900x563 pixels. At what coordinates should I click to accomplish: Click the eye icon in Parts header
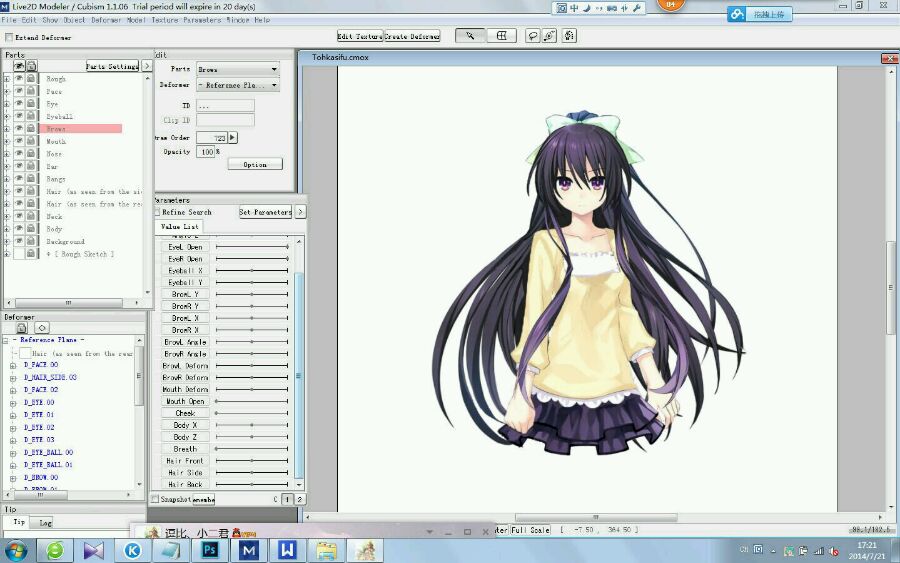(19, 66)
